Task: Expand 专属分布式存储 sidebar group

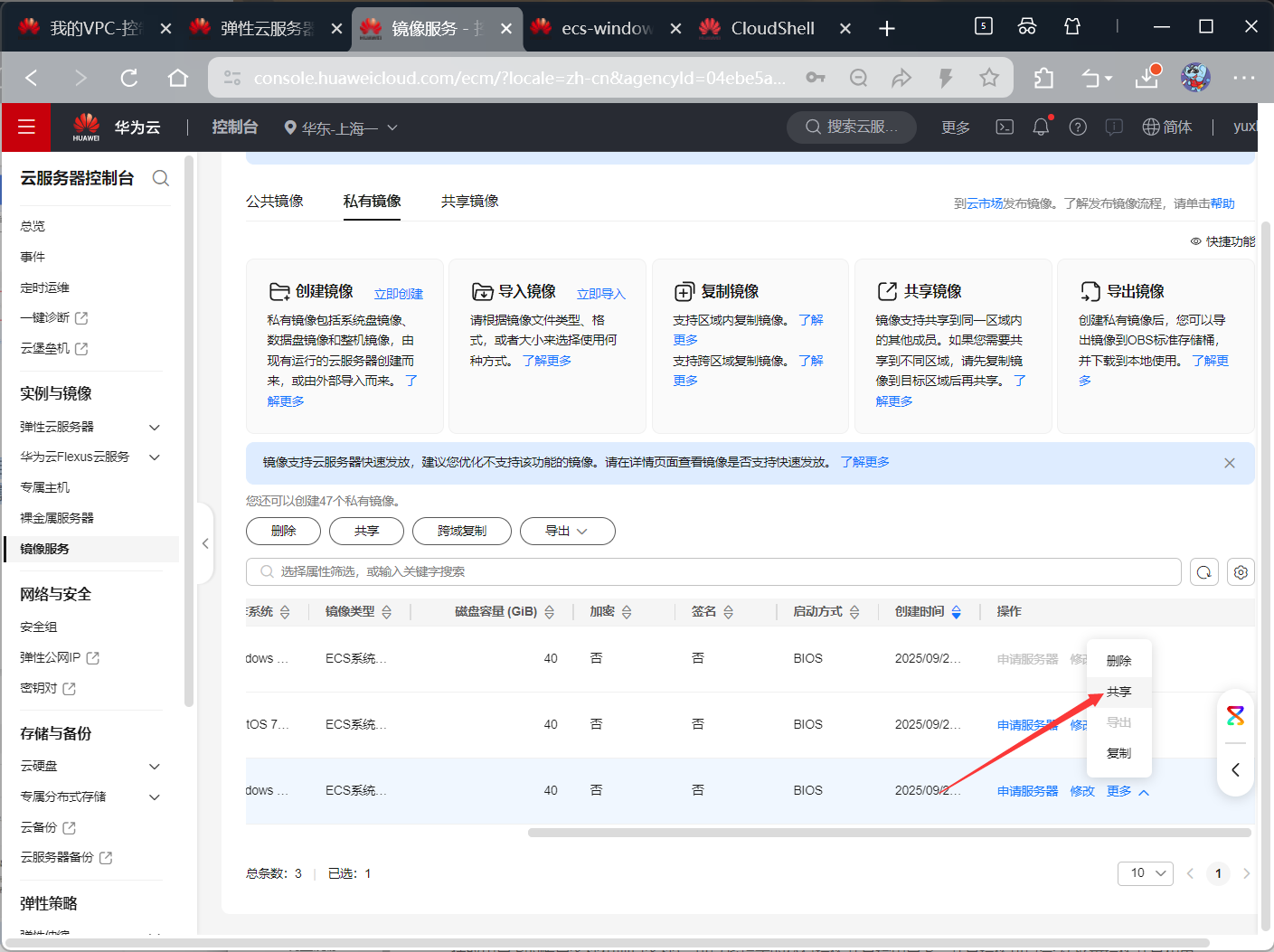Action: click(x=155, y=797)
